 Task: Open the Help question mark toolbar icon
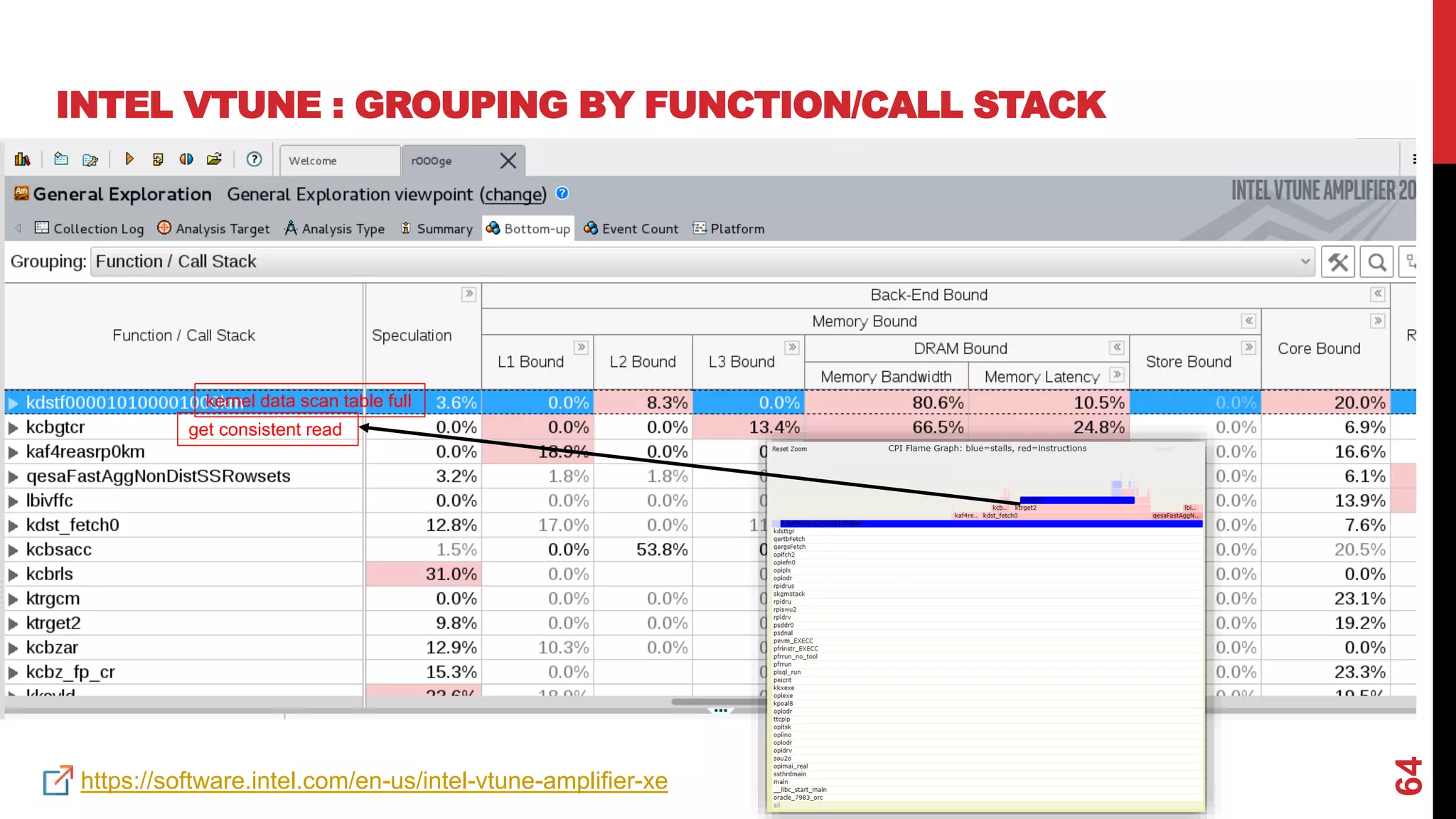(x=254, y=159)
